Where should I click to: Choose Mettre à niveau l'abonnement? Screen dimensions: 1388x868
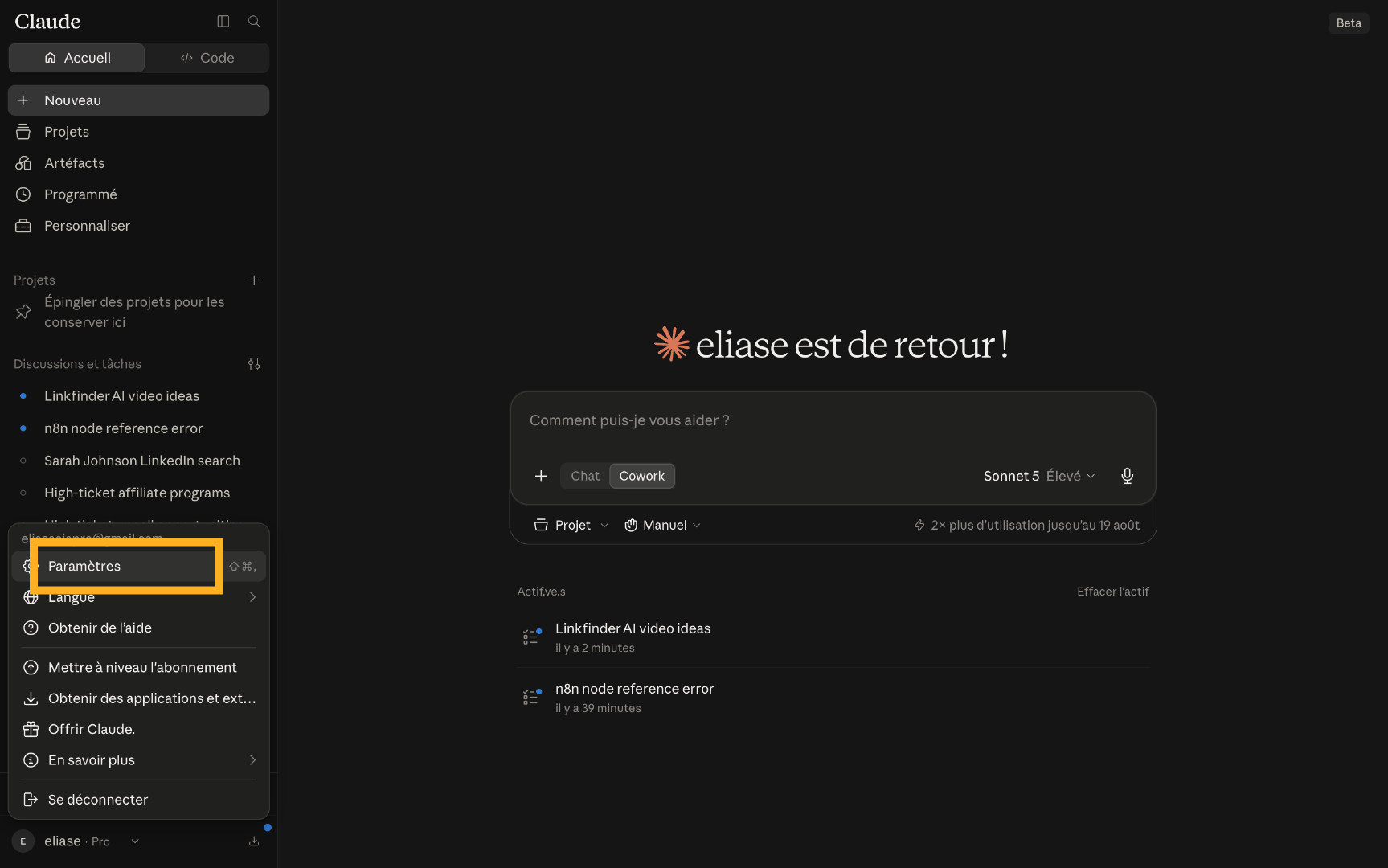click(x=138, y=667)
